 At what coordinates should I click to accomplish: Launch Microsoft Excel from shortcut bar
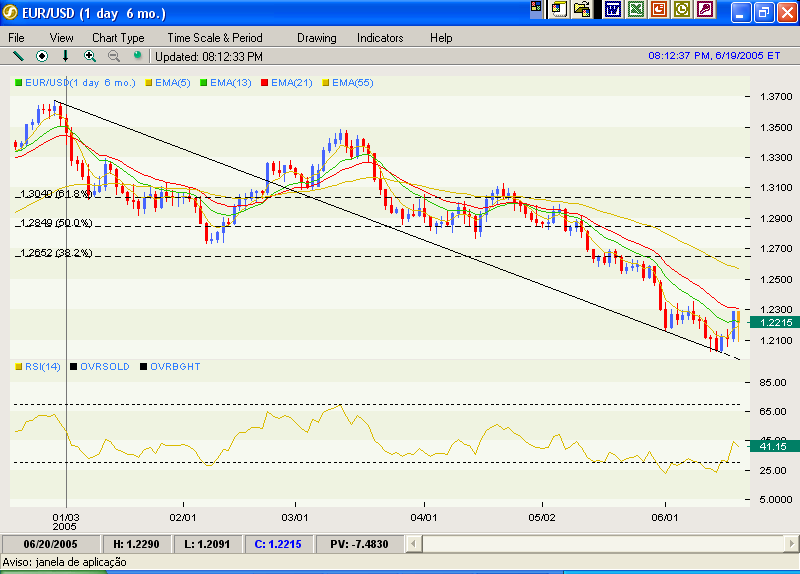point(636,9)
